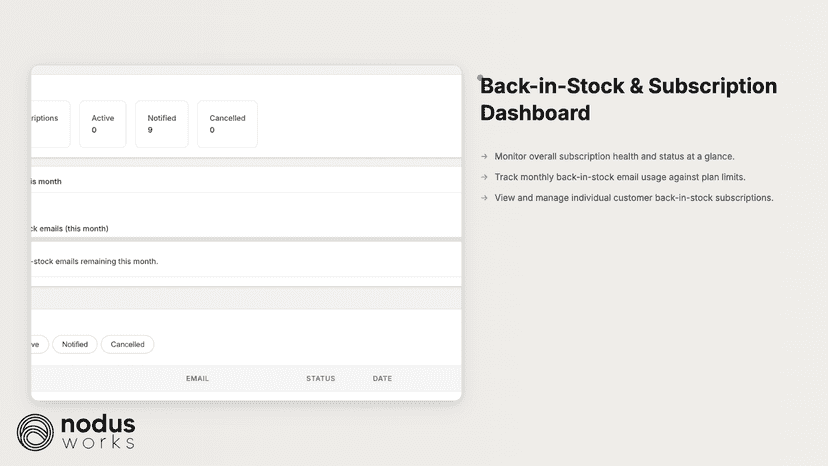Click the 'emails (this month)' usage label
The image size is (828, 466).
pos(70,229)
